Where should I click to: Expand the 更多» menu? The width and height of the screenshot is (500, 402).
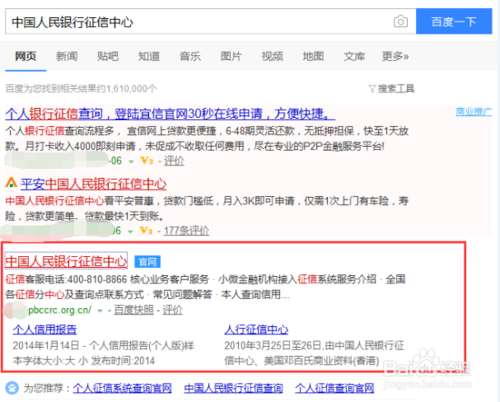coord(395,56)
